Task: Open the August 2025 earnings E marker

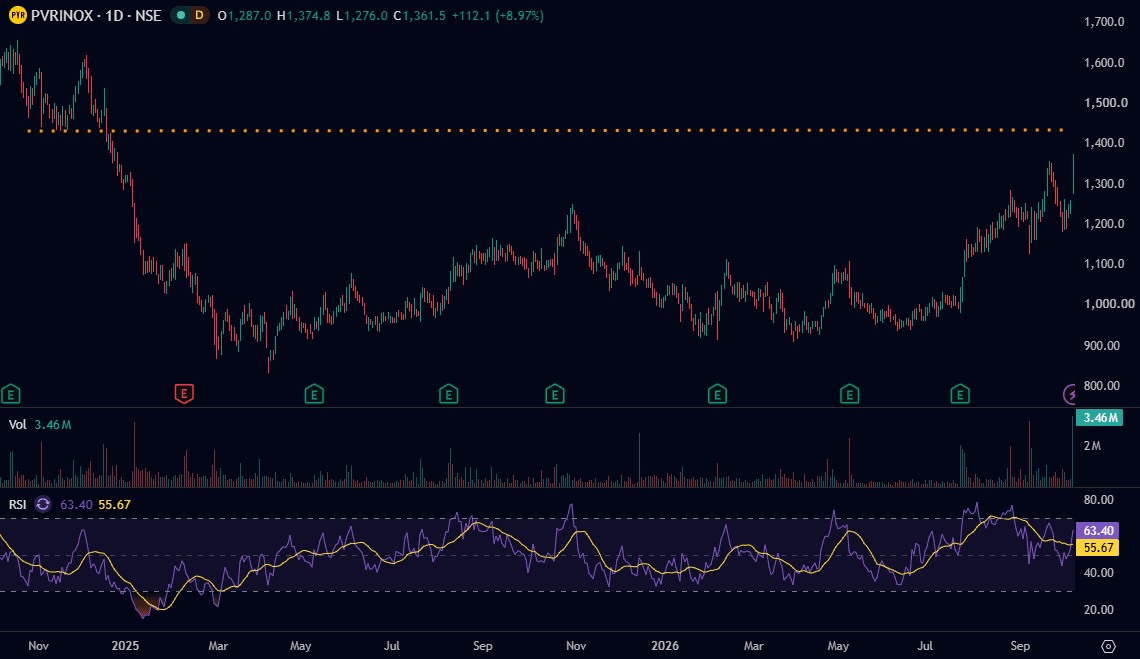Action: point(448,394)
